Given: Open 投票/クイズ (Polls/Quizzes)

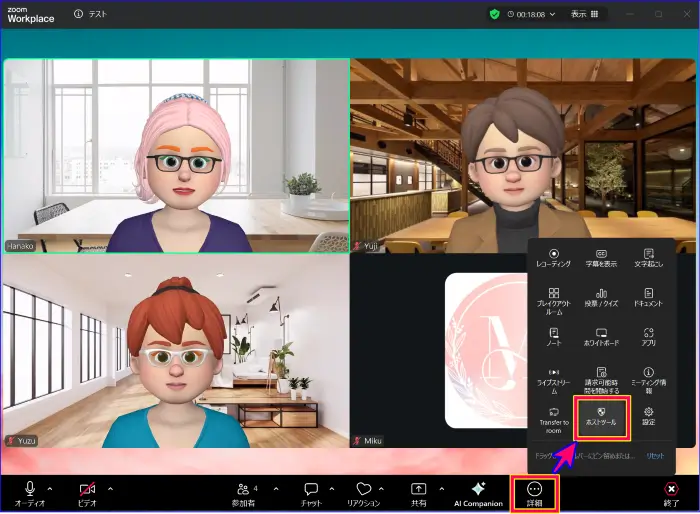Looking at the screenshot, I should coord(602,298).
